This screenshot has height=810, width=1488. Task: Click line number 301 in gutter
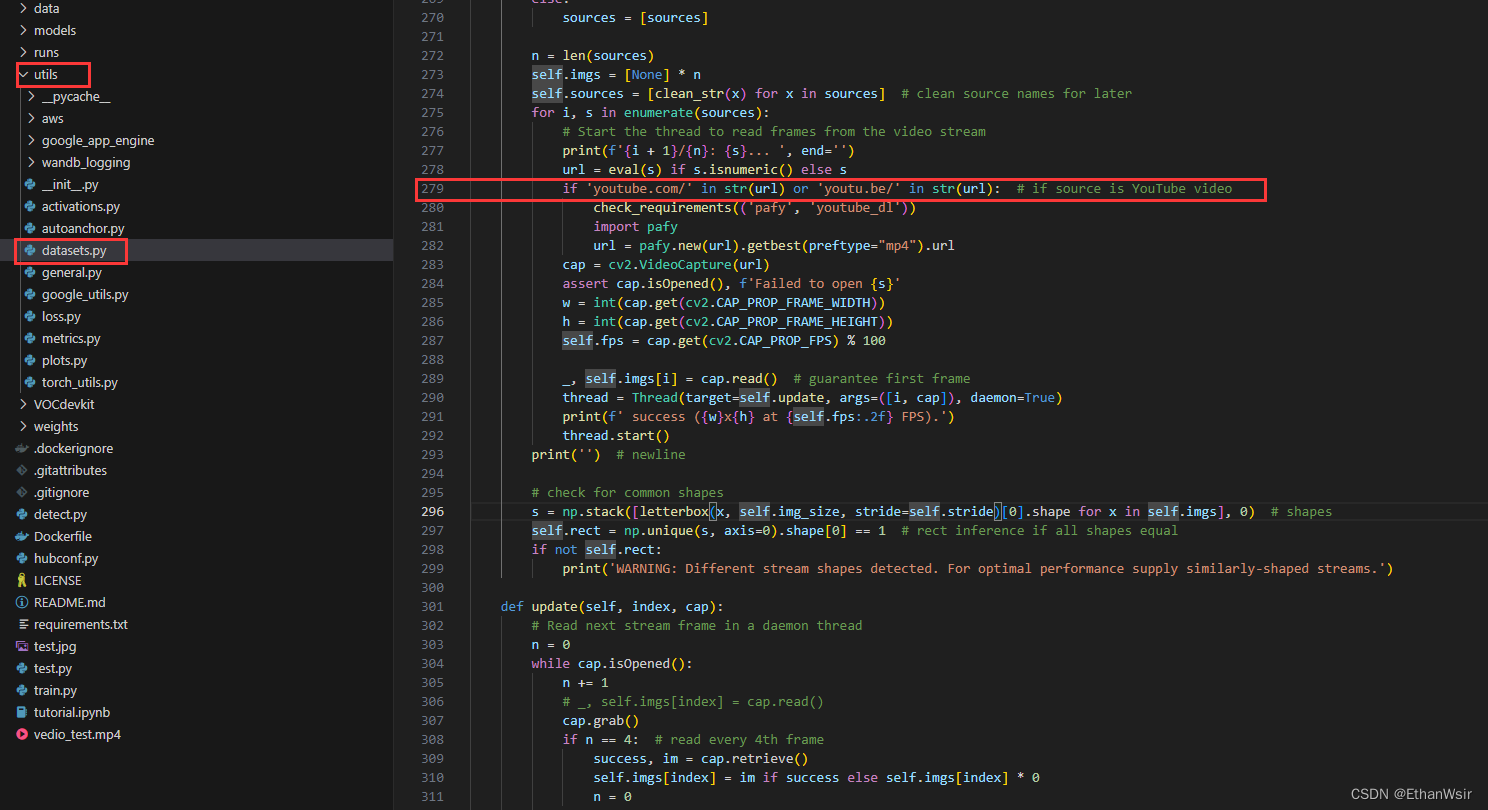click(432, 606)
